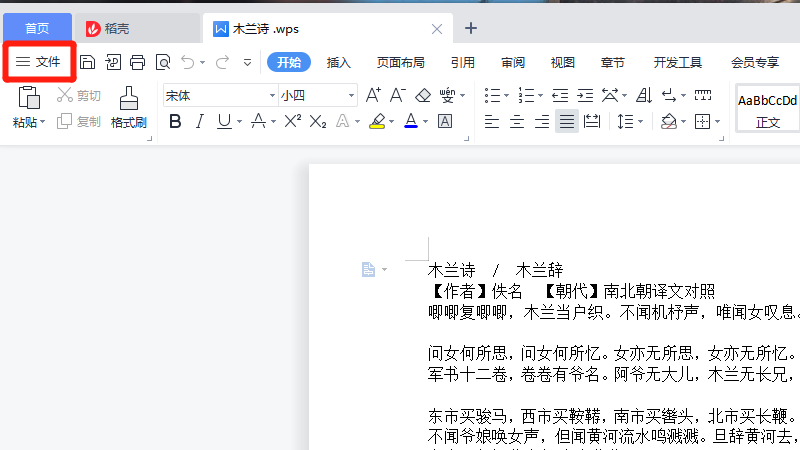Toggle justified text alignment
The width and height of the screenshot is (800, 450).
(566, 122)
